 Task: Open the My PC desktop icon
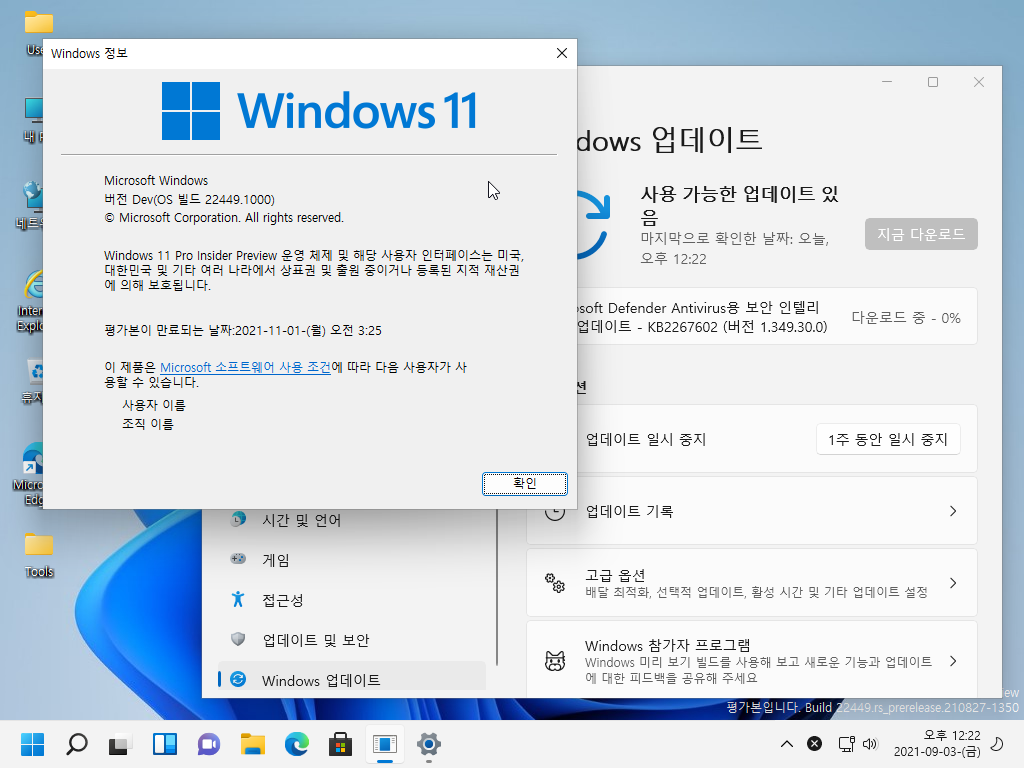pos(33,121)
